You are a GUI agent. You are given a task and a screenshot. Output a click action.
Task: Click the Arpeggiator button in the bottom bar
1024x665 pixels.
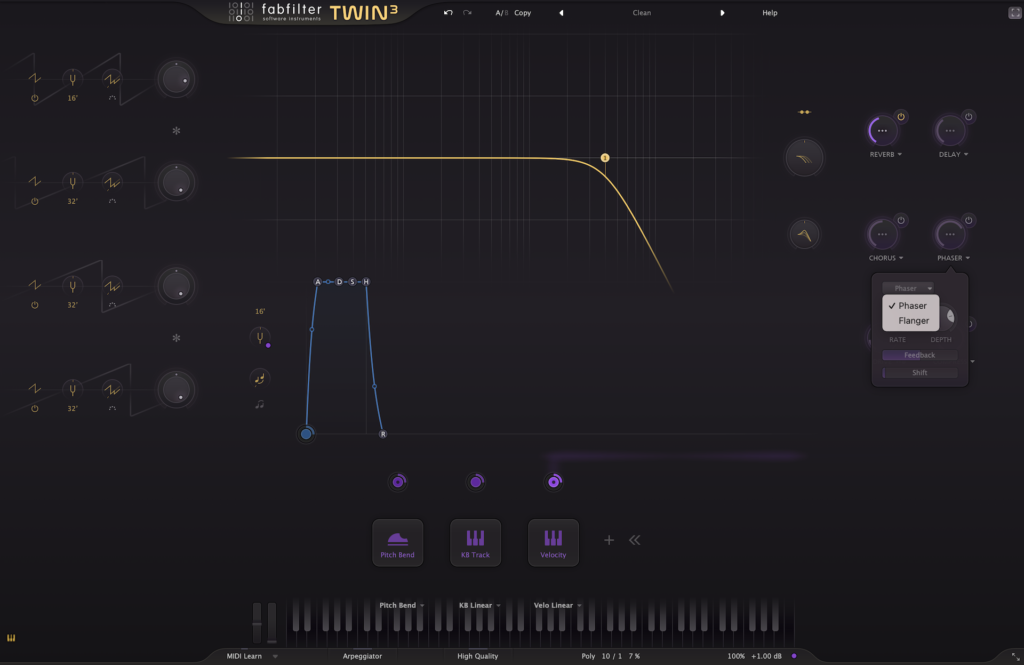362,656
